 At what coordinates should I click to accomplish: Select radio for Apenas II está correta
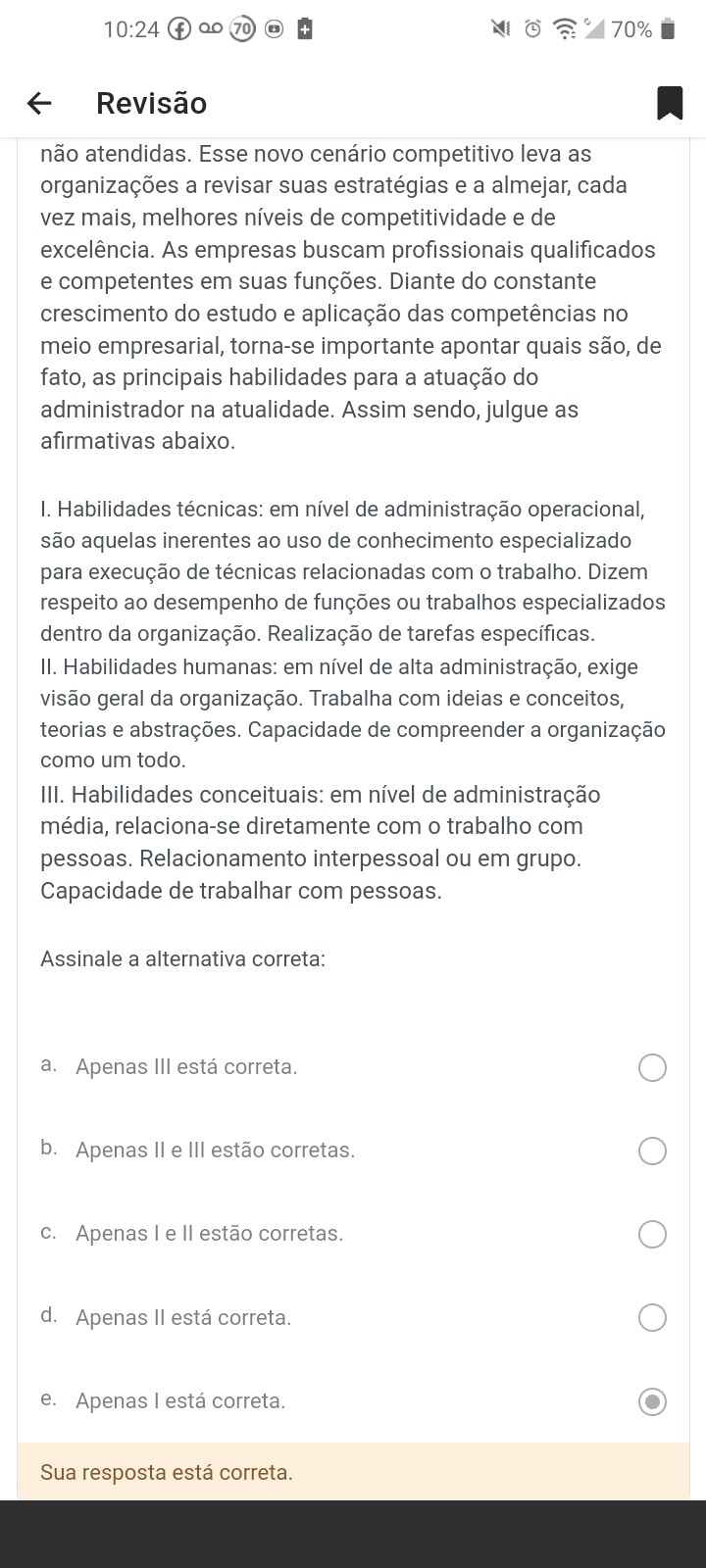click(x=652, y=1318)
